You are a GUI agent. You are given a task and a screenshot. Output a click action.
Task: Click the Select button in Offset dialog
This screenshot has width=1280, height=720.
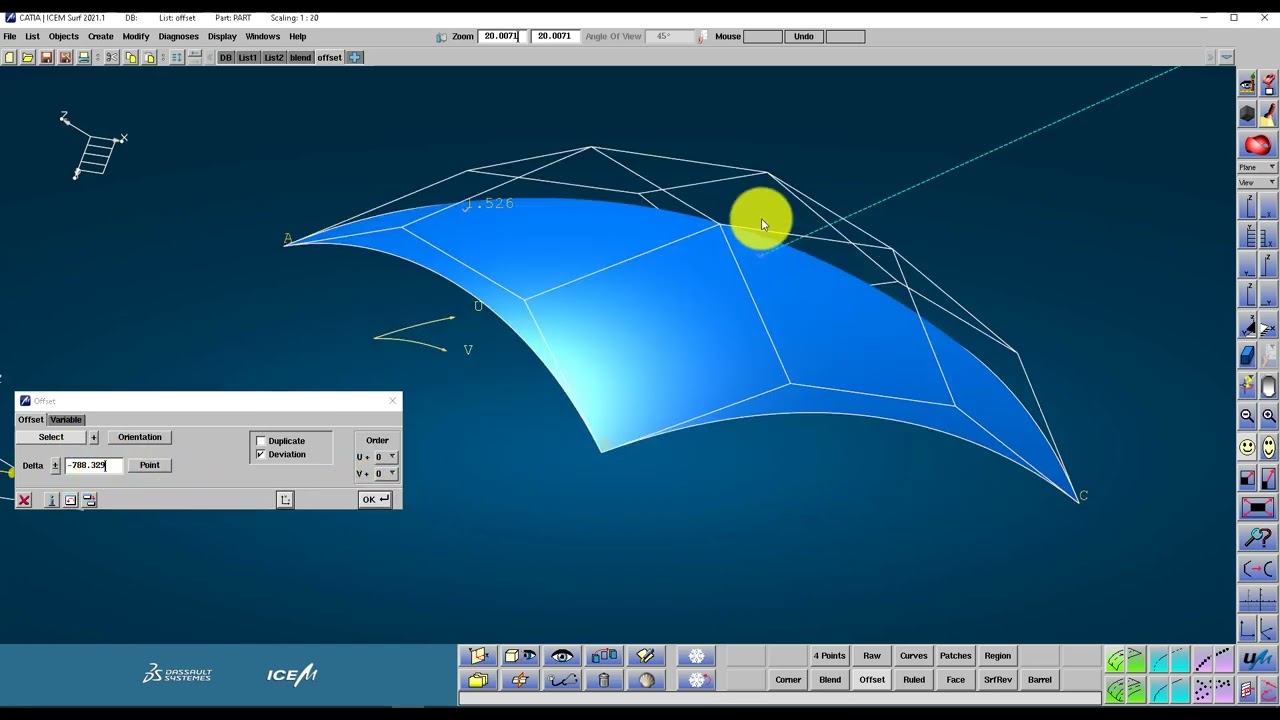tap(51, 437)
